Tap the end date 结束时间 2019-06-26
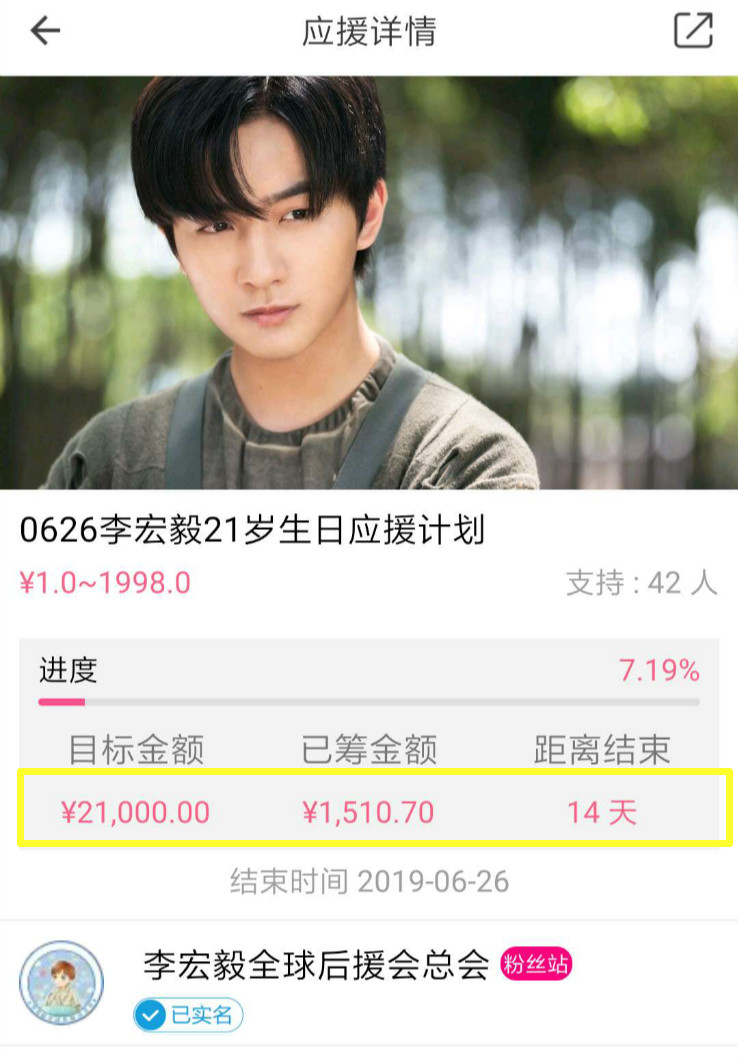Screen dimensions: 738x1061 369,882
